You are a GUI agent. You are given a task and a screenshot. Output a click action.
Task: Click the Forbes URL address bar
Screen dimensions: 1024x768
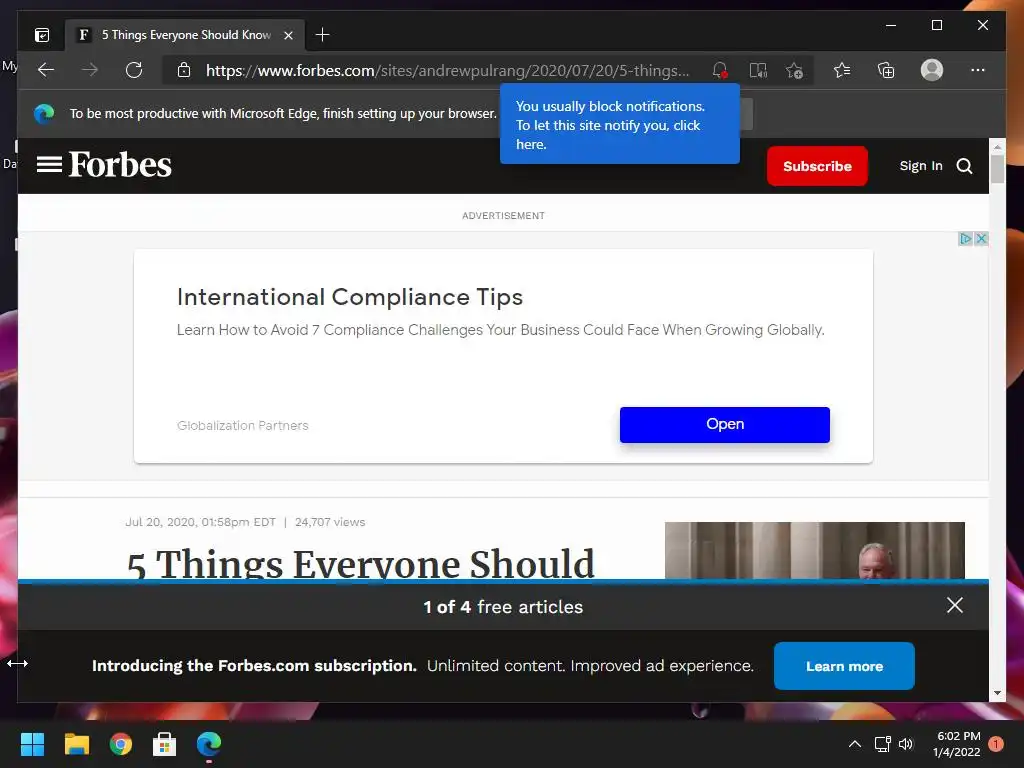(x=447, y=71)
